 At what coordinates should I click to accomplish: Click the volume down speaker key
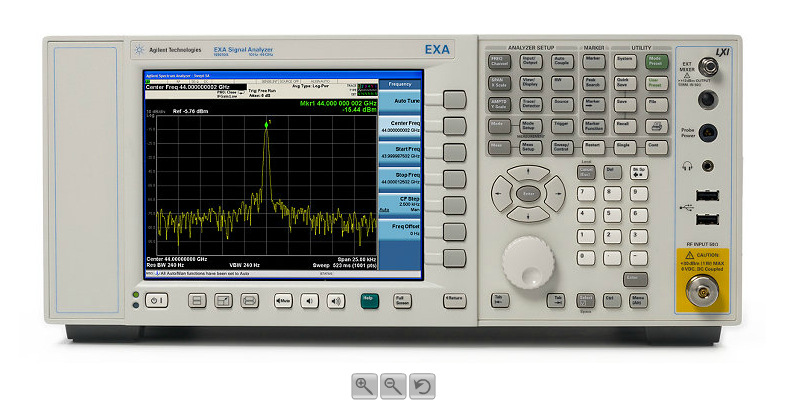[309, 301]
